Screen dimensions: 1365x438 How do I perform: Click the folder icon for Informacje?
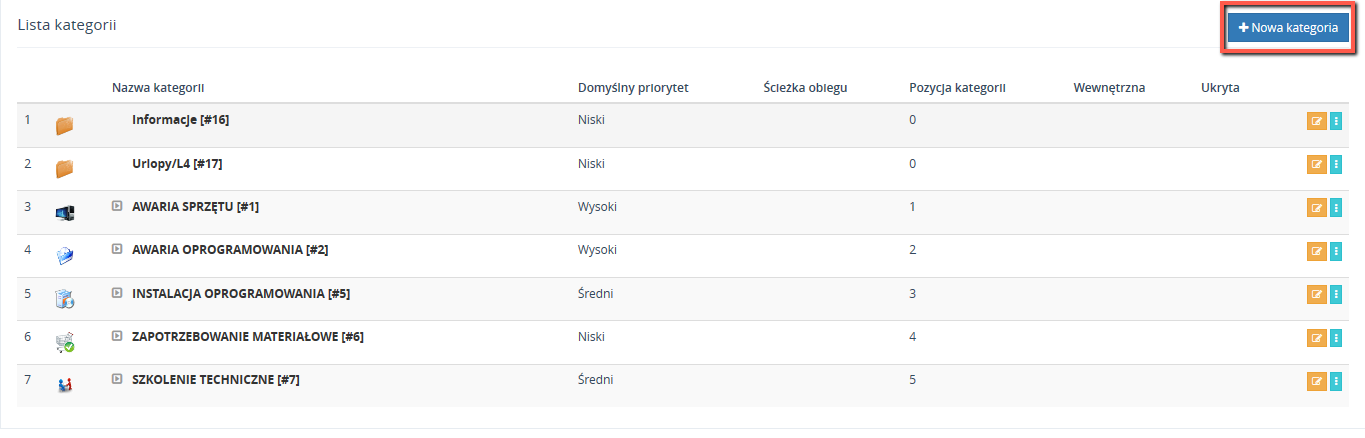pos(65,125)
